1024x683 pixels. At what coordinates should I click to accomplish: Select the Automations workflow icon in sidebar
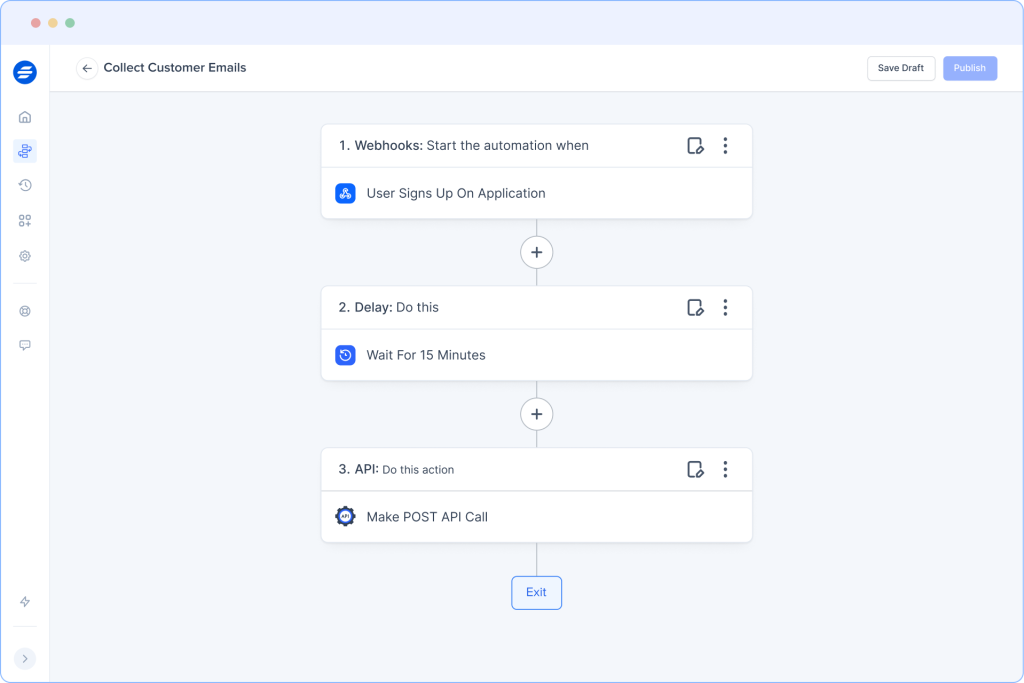[x=24, y=152]
